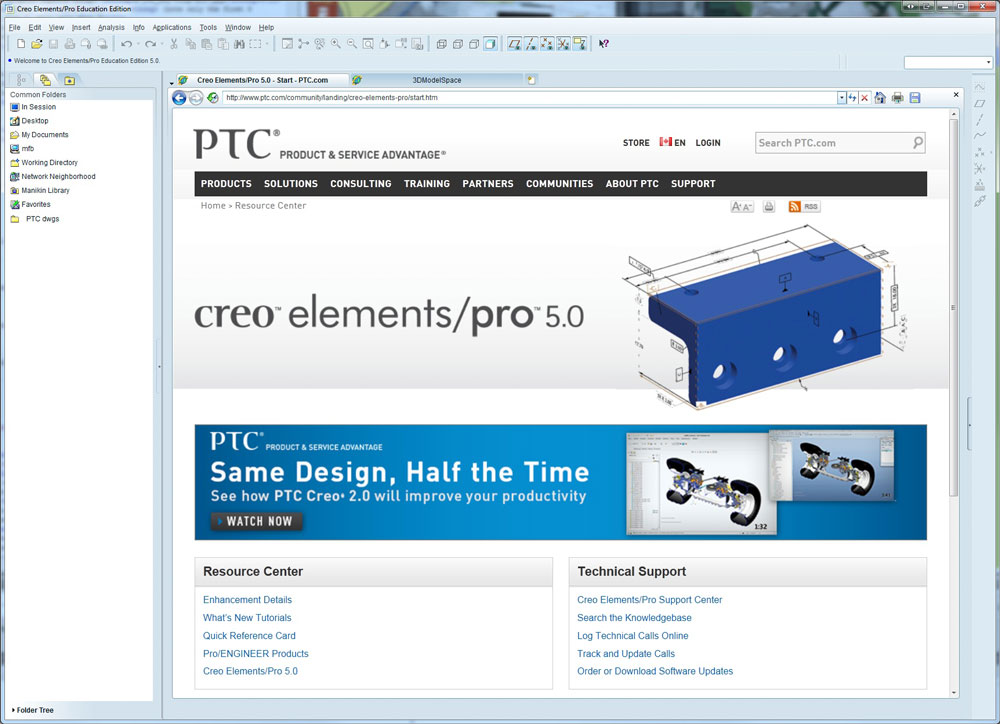
Task: Stop loading with the red X icon
Action: tap(865, 98)
